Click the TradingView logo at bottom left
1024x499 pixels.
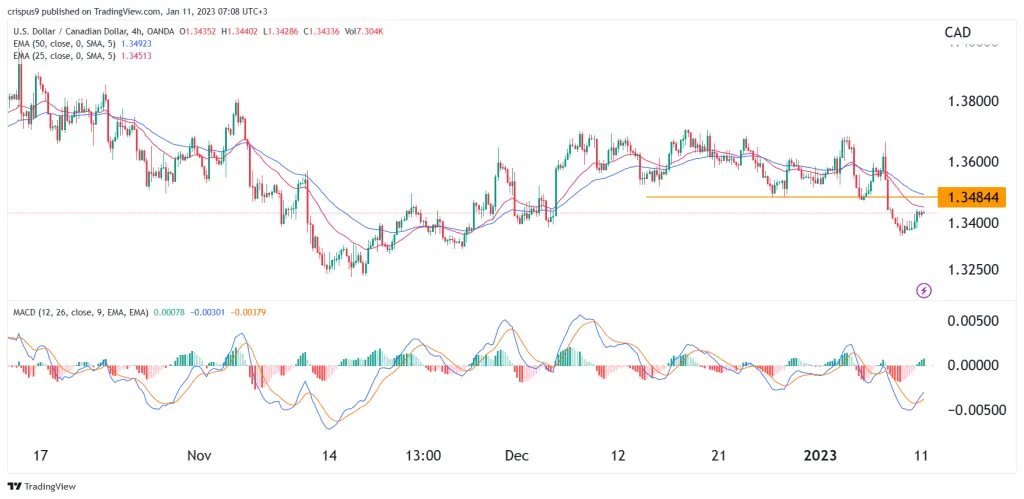[41, 487]
